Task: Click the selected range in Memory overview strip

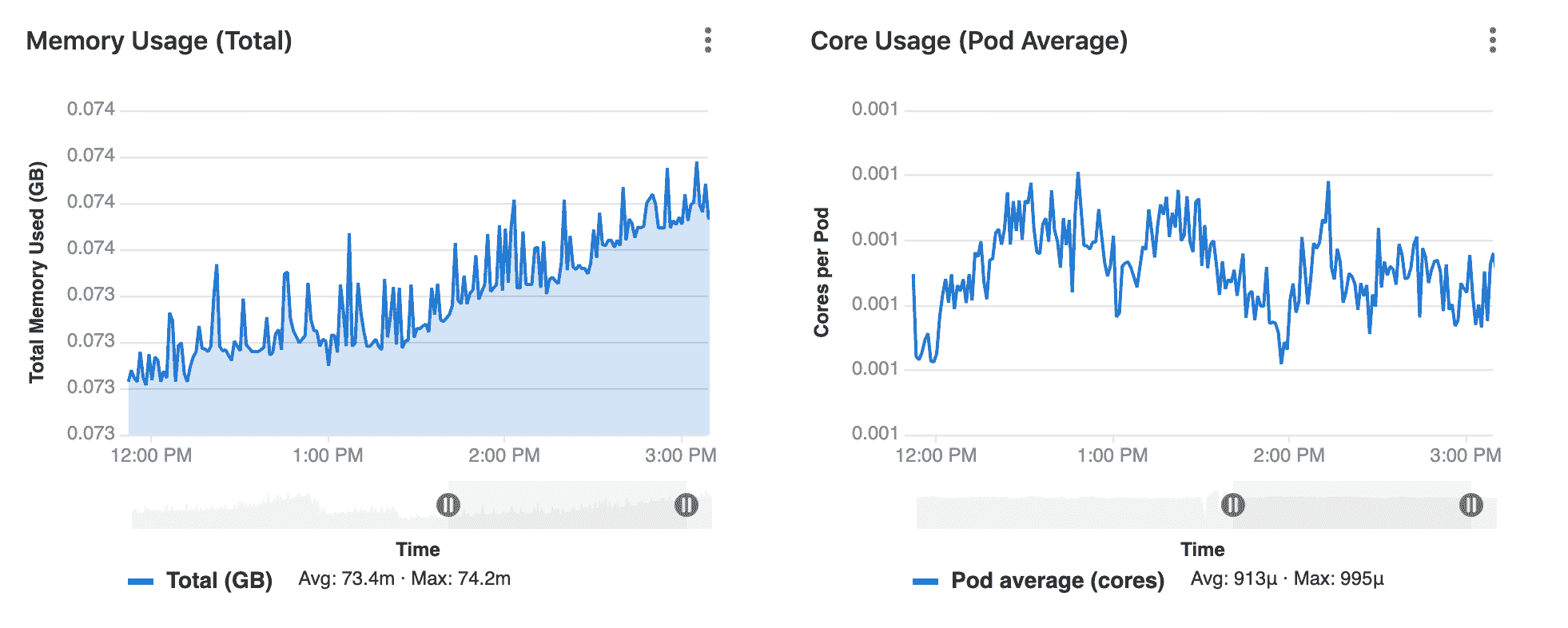Action: (567, 505)
